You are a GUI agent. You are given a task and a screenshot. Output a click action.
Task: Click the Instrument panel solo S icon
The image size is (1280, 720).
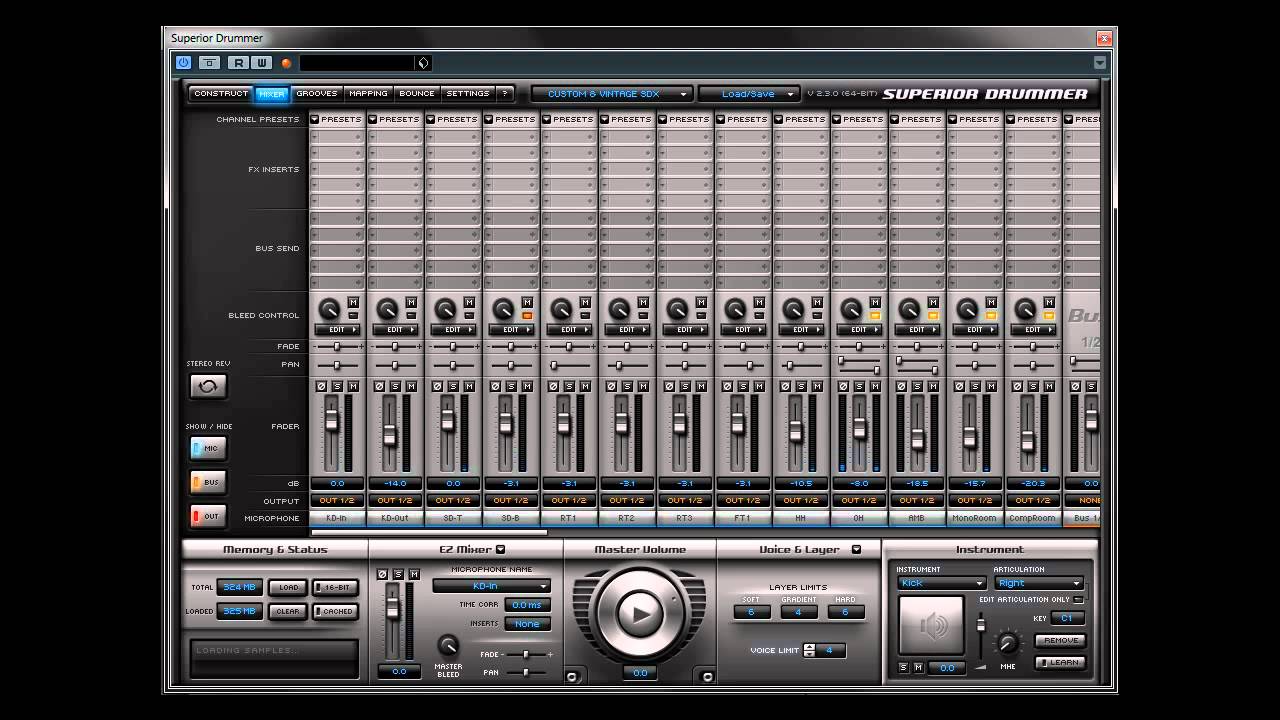(904, 667)
